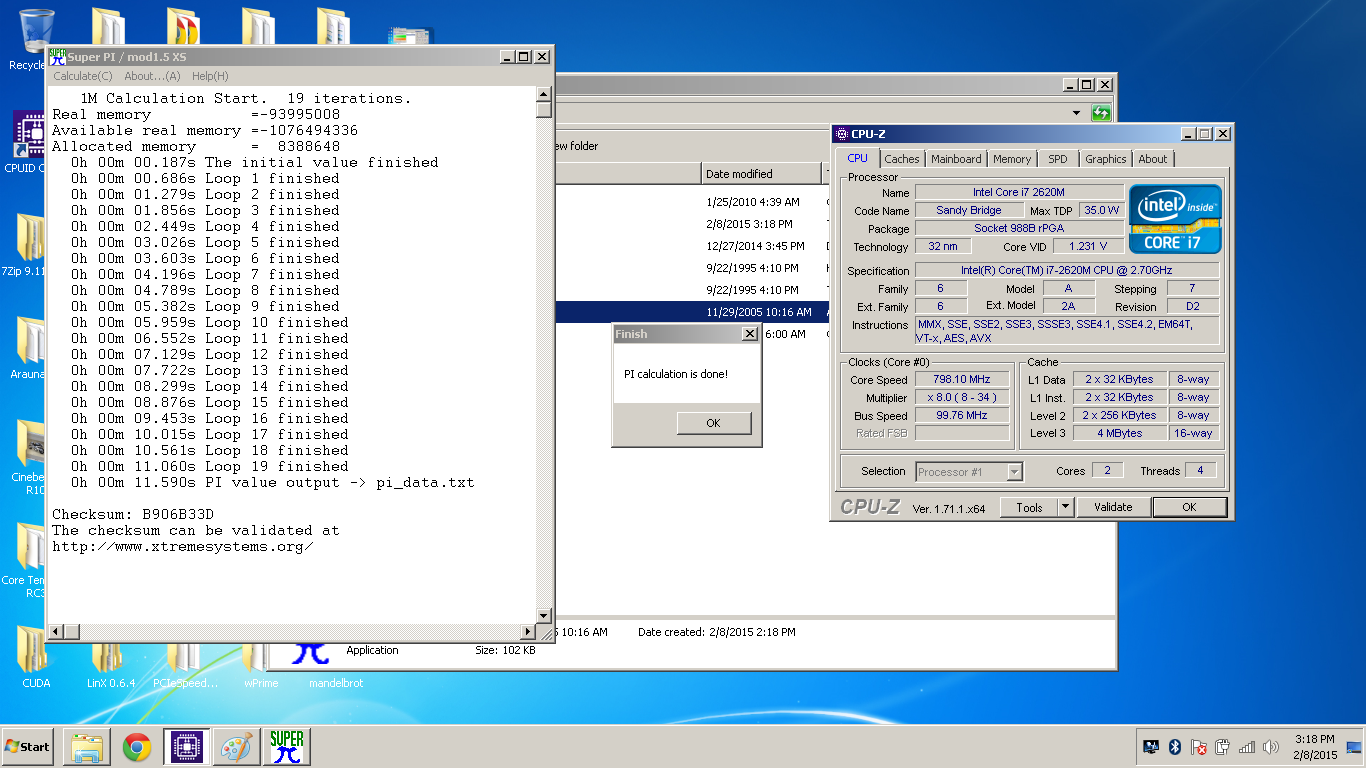This screenshot has height=768, width=1366.
Task: Click the Multiplier value x 8.0 ( 8 - 34 )
Action: (x=962, y=398)
